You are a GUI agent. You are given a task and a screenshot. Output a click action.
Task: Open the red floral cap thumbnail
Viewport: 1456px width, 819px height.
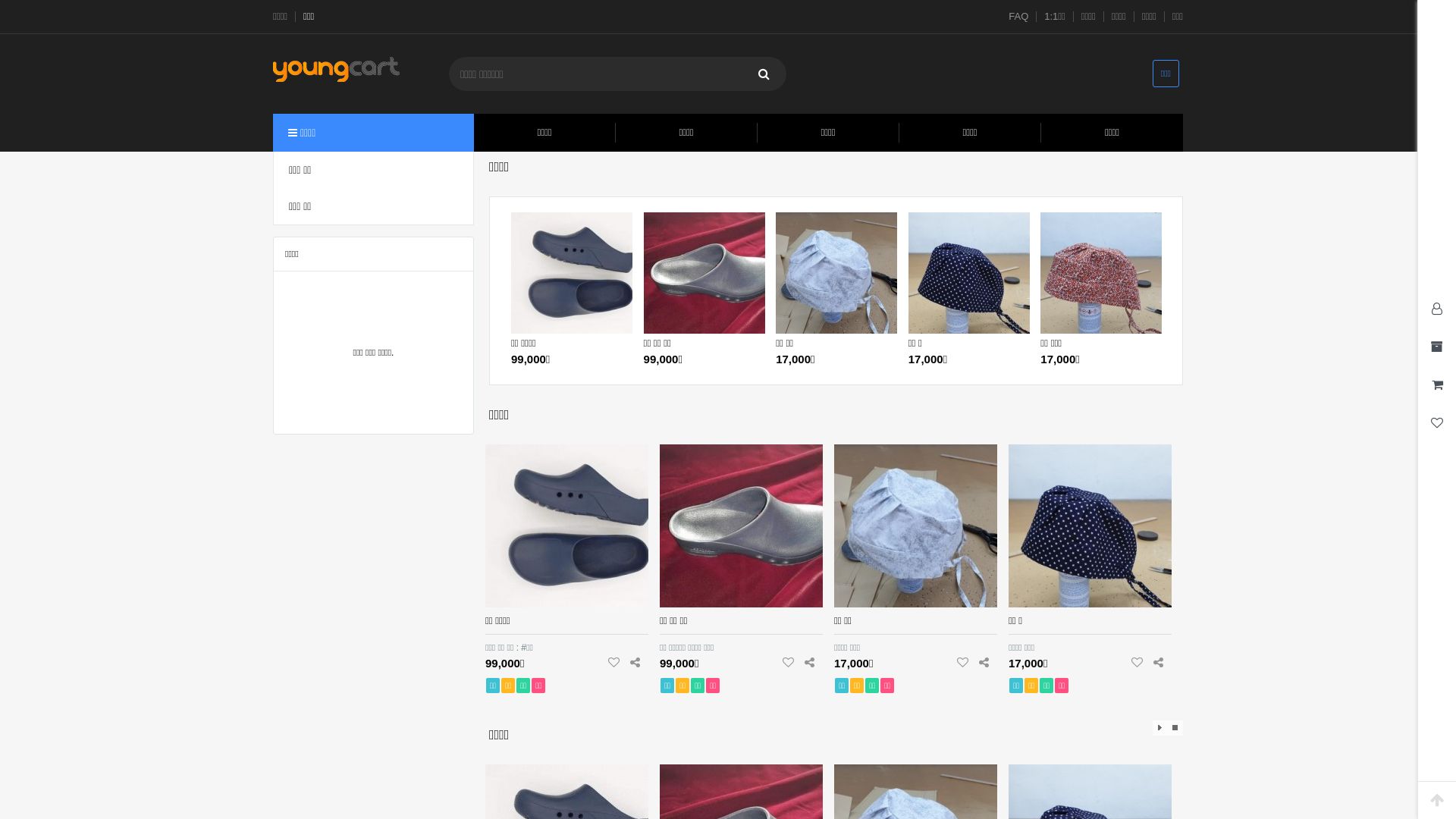(1101, 273)
